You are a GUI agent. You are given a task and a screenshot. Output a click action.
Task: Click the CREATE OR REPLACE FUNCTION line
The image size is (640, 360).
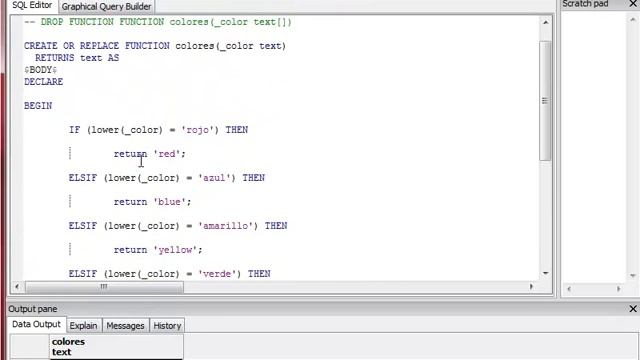tap(155, 46)
